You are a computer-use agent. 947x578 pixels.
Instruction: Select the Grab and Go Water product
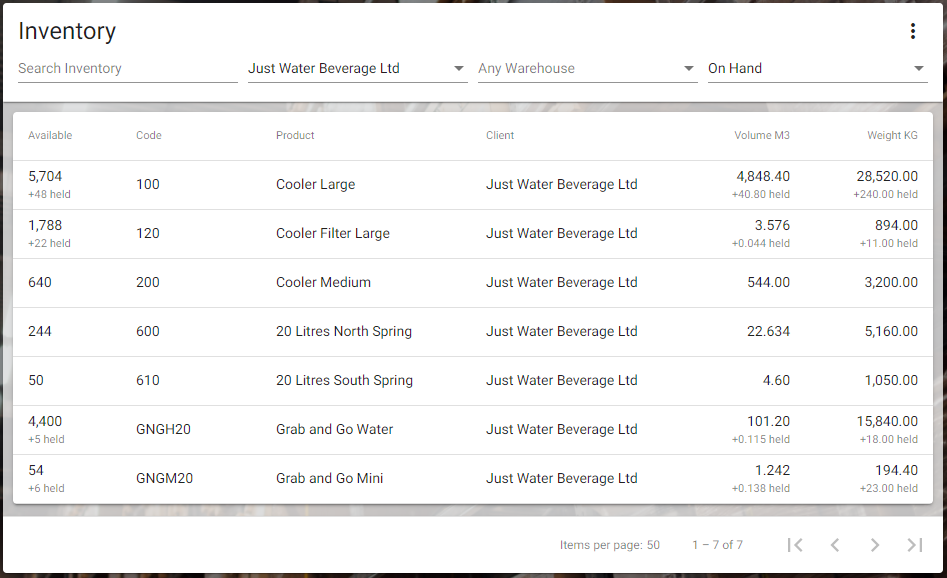pyautogui.click(x=335, y=429)
